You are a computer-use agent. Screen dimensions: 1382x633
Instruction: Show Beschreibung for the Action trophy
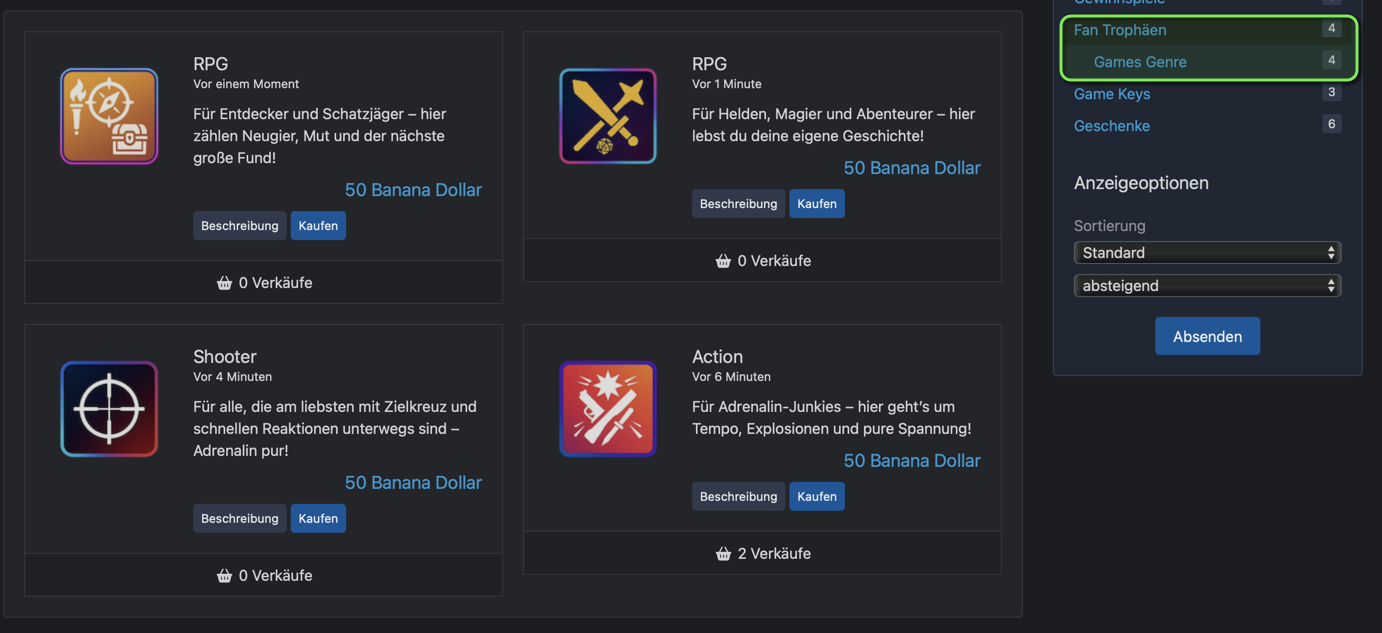point(738,497)
